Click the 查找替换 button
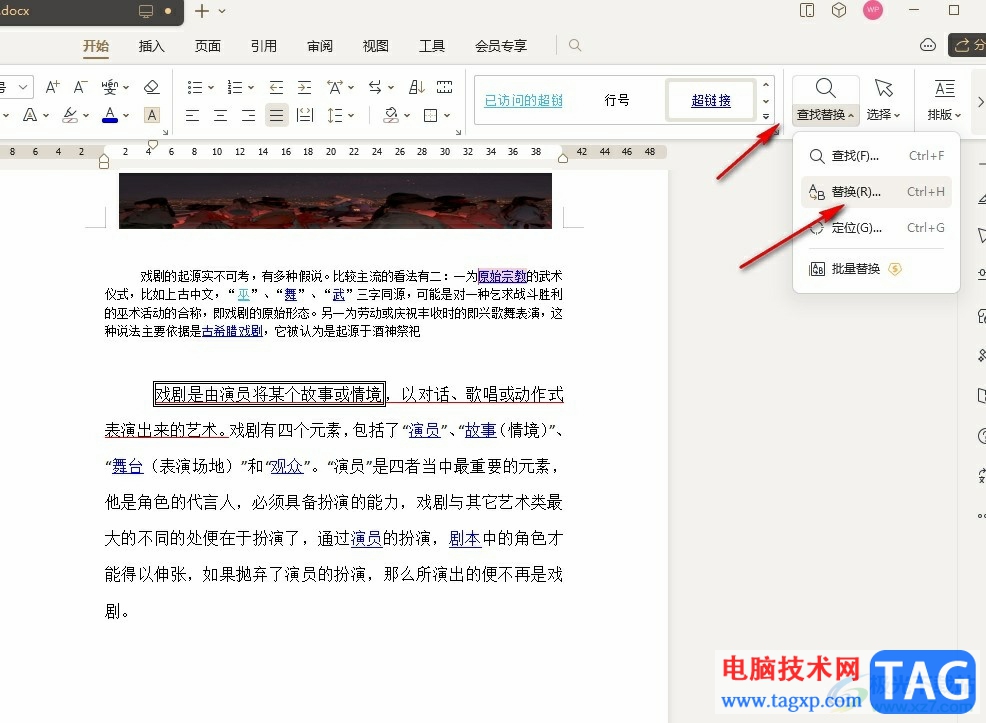This screenshot has height=723, width=986. pyautogui.click(x=826, y=99)
